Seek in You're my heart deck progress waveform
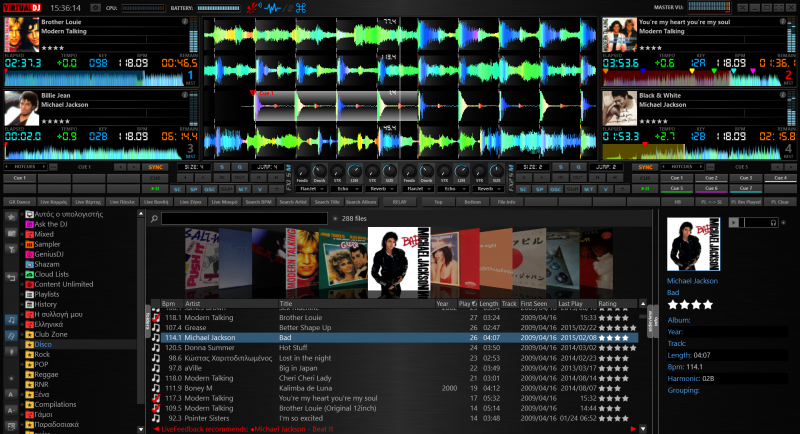The image size is (800, 434). 691,79
